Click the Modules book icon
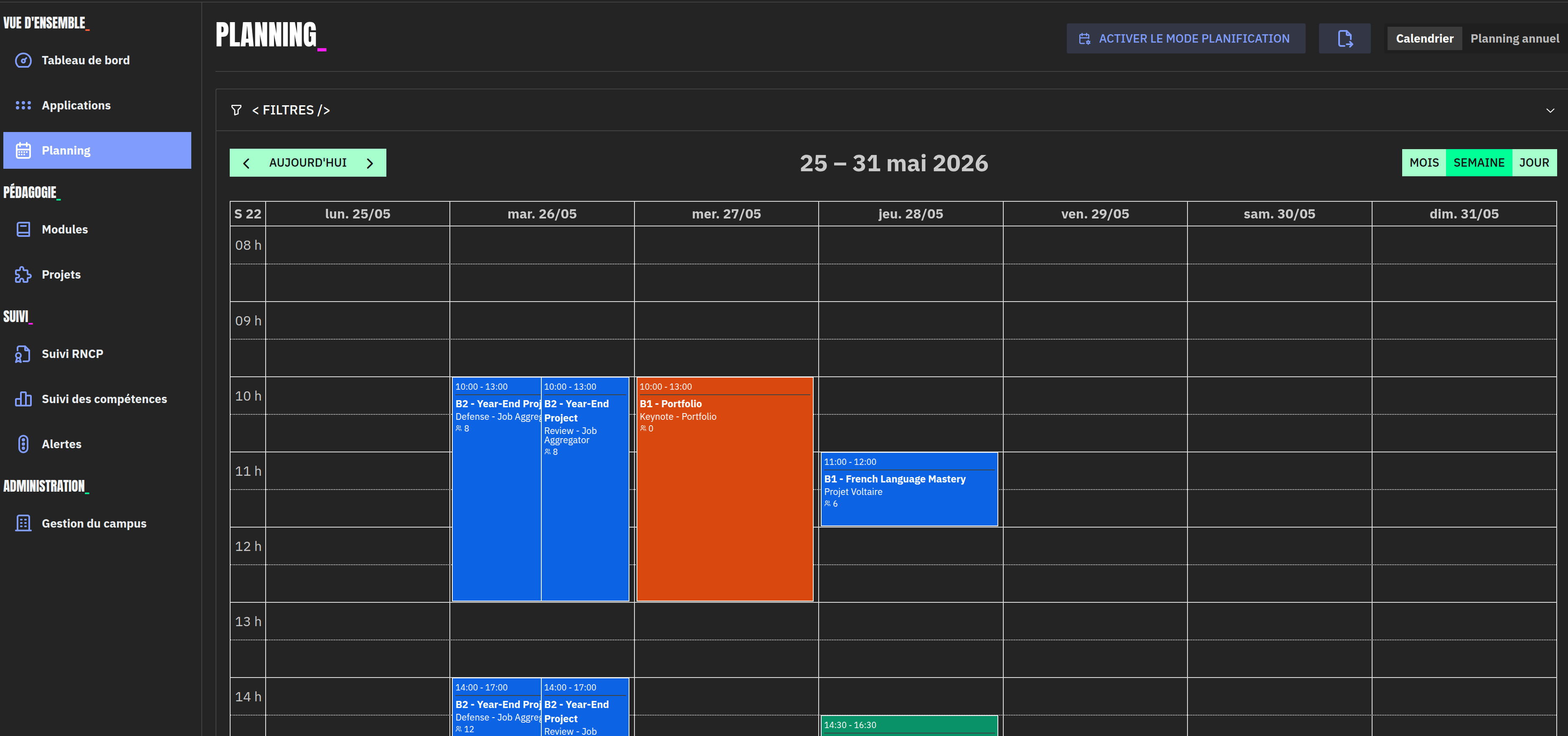The height and width of the screenshot is (736, 1568). [x=23, y=229]
